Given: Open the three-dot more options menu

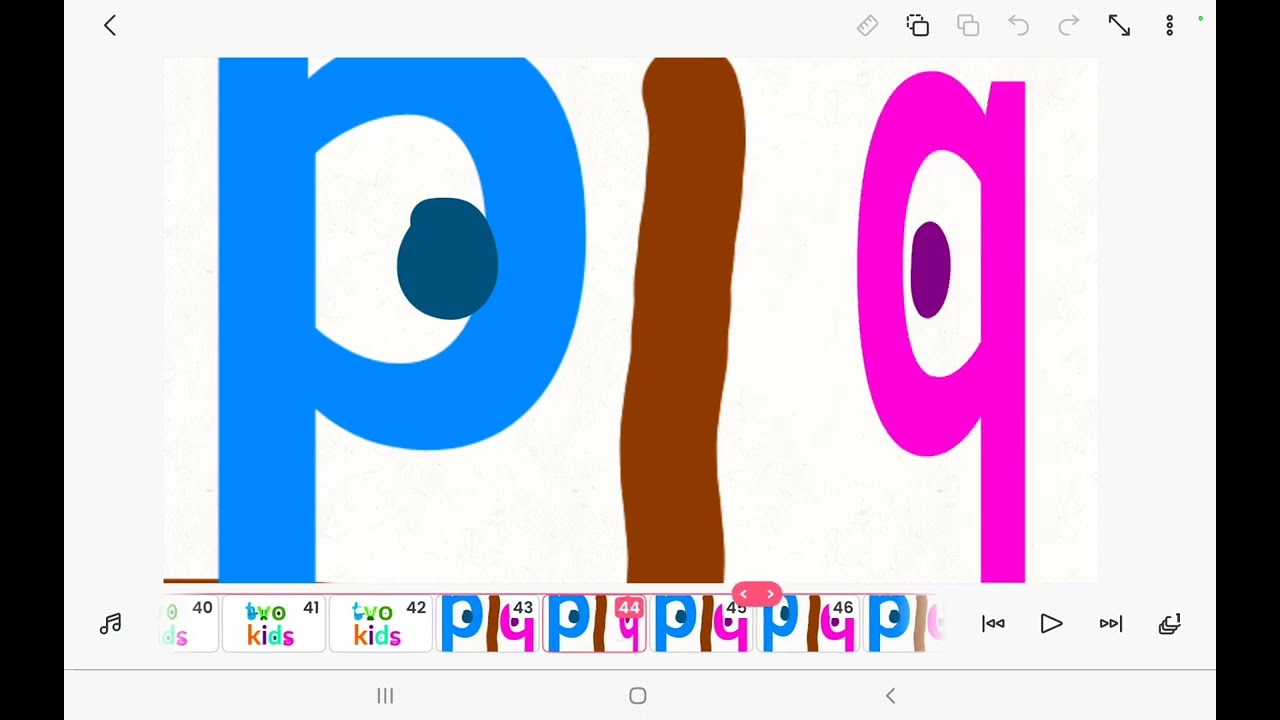Looking at the screenshot, I should [1169, 26].
